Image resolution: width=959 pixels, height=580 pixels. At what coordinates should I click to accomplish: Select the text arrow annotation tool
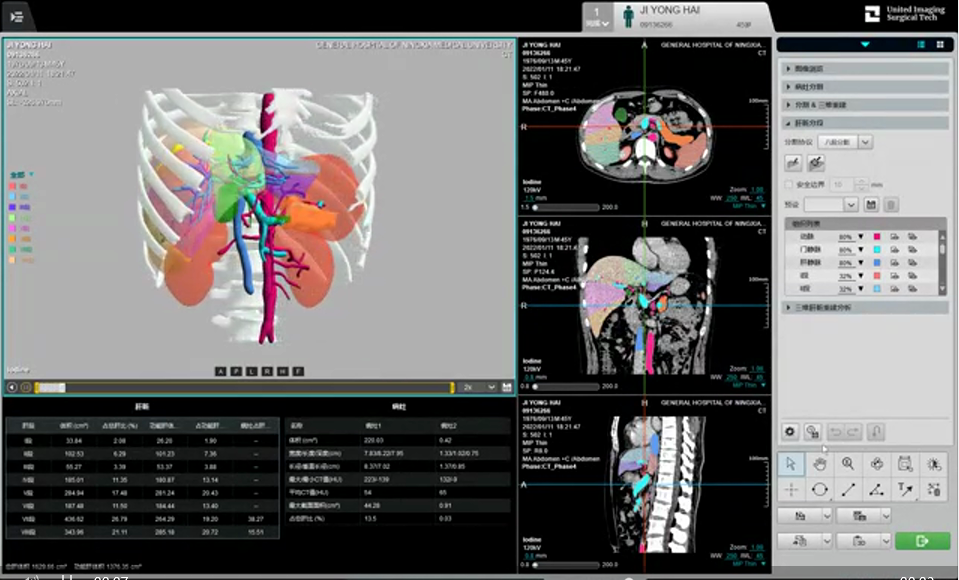click(905, 489)
